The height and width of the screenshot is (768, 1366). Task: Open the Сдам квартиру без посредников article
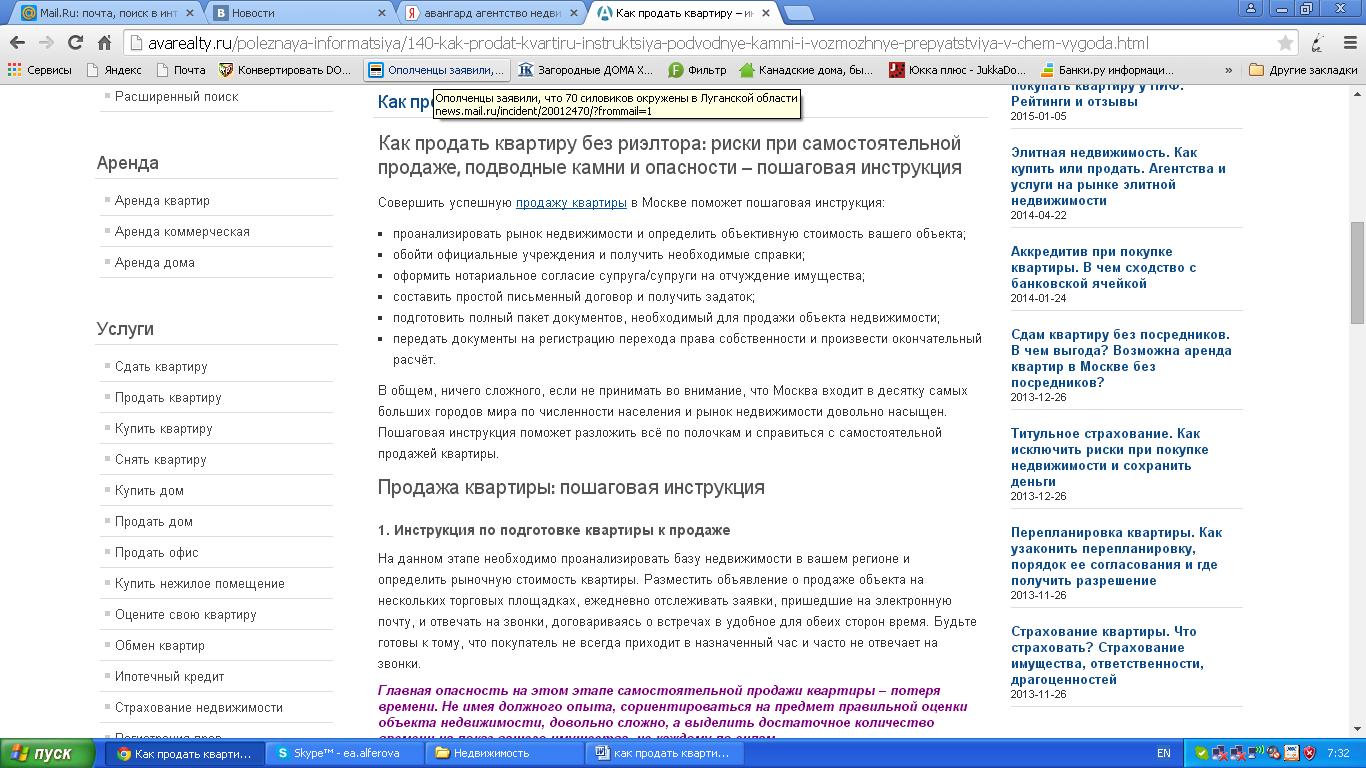click(x=1121, y=358)
